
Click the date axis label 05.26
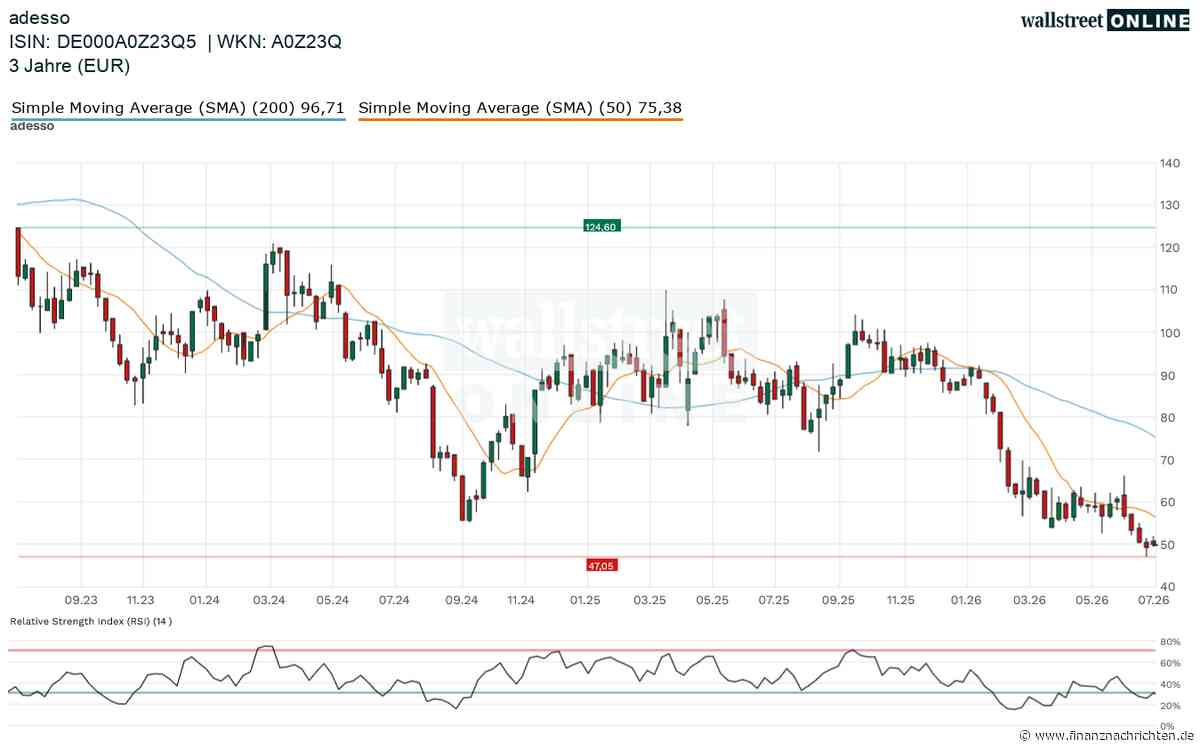[1092, 600]
